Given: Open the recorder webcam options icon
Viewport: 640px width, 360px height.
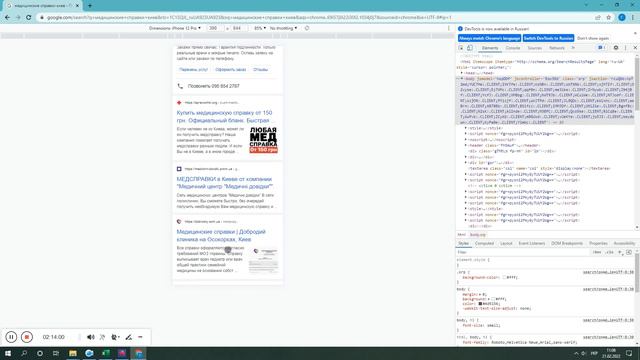Looking at the screenshot, I should coord(115,337).
